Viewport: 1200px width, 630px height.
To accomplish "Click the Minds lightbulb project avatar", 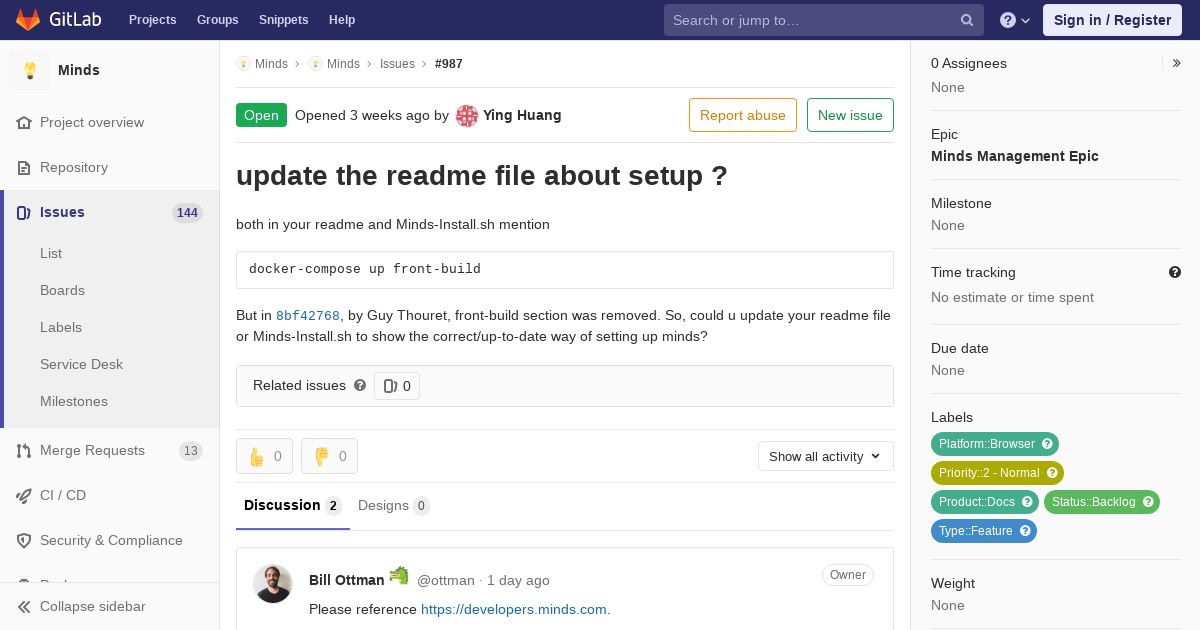I will pos(30,70).
